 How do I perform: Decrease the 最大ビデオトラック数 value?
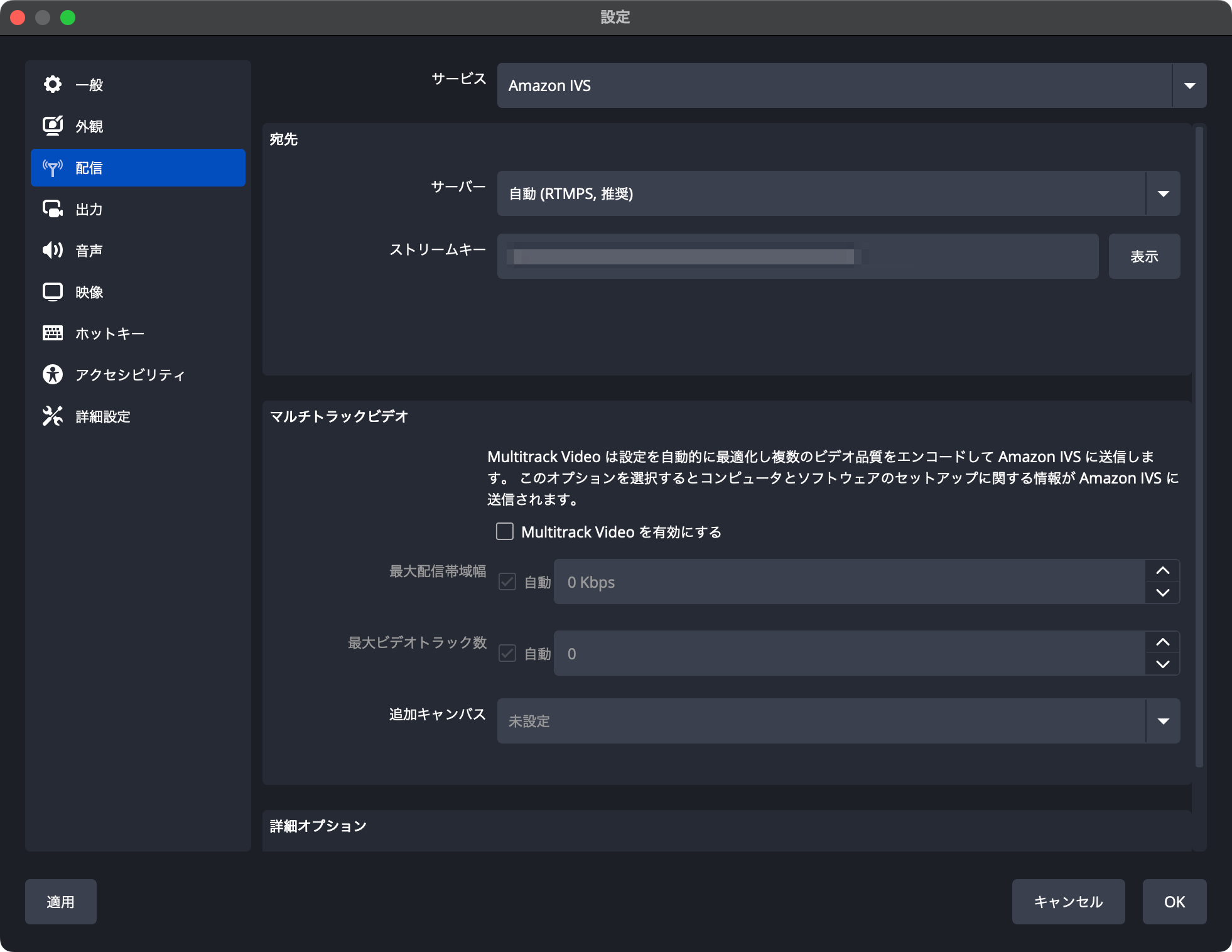1163,664
